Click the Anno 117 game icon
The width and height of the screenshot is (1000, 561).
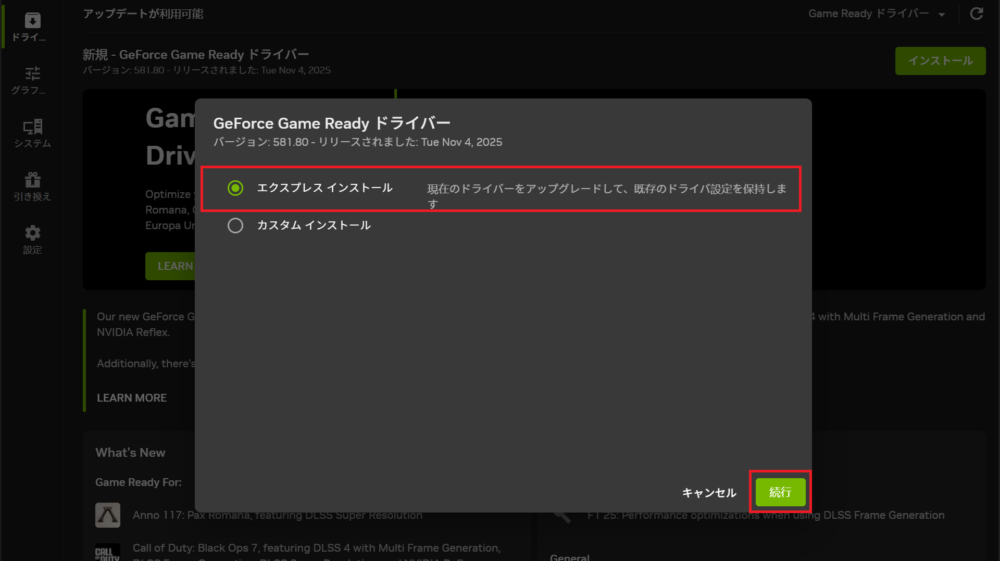108,515
